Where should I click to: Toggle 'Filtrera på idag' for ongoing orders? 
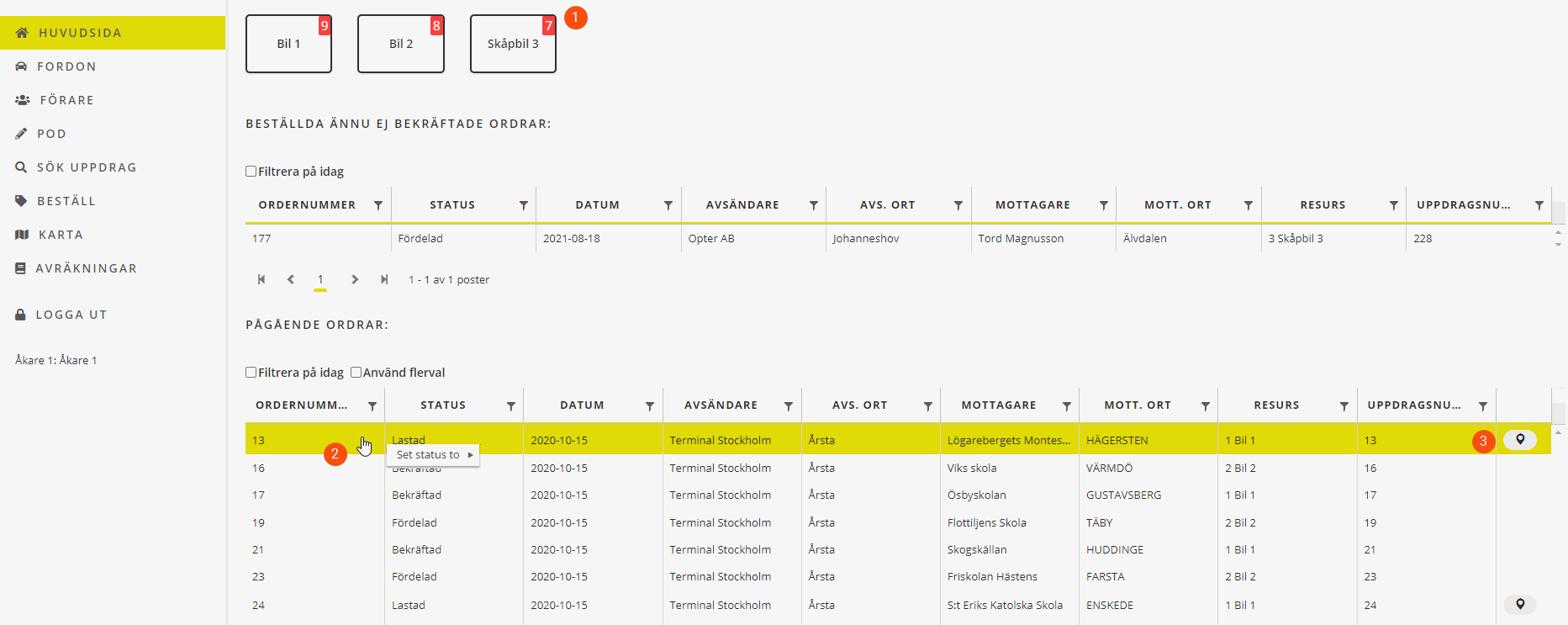coord(251,373)
